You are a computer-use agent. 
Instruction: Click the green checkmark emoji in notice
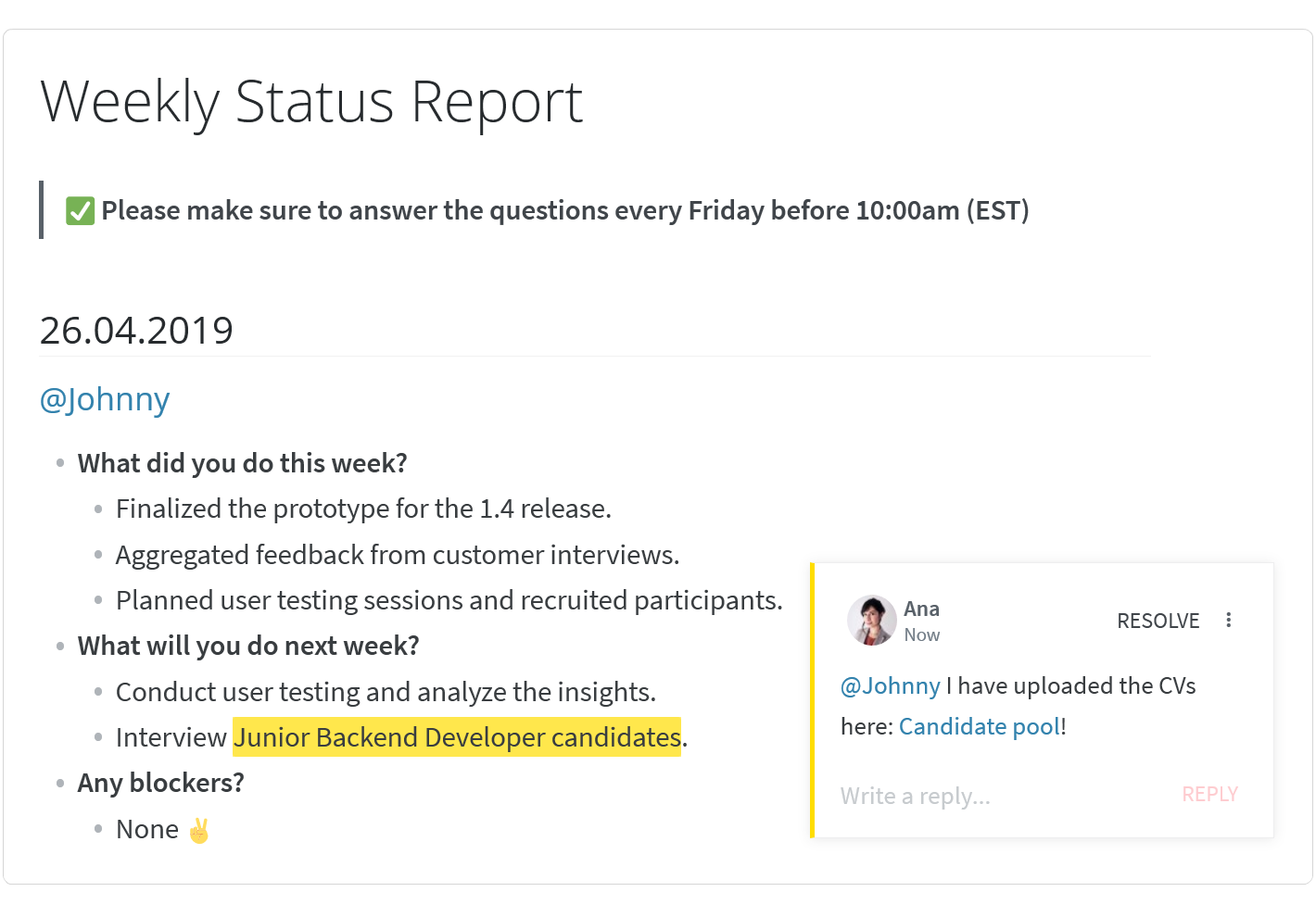point(81,211)
